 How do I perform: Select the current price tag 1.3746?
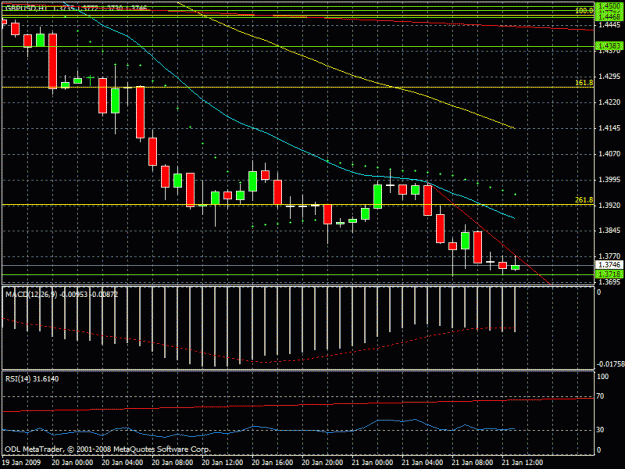[609, 265]
